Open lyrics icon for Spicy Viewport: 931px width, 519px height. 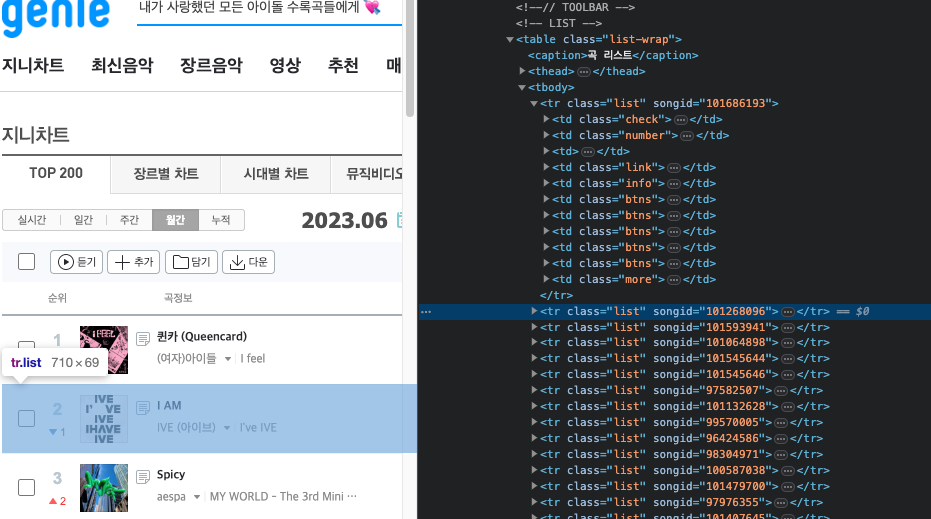coord(143,477)
